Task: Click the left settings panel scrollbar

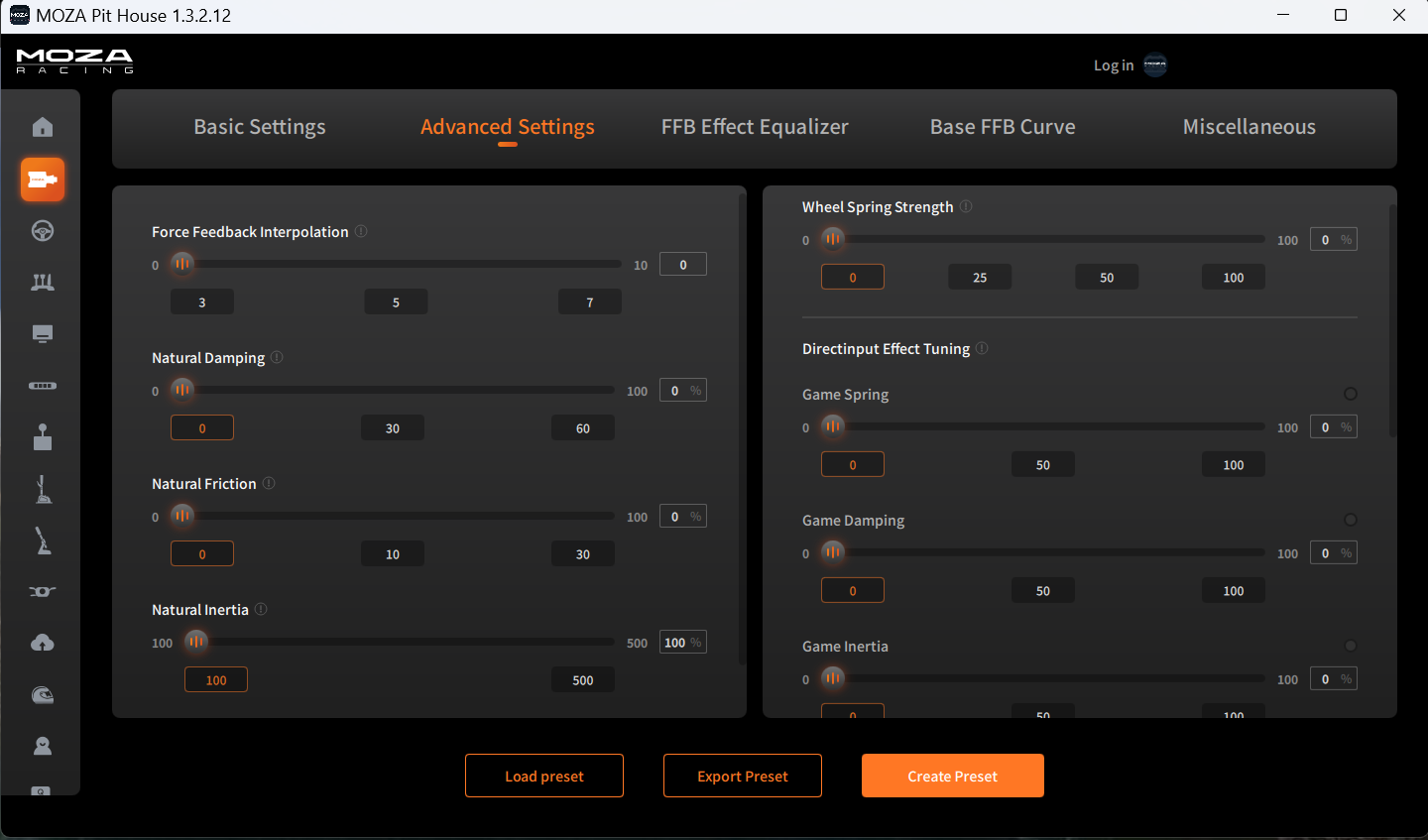Action: pyautogui.click(x=742, y=428)
